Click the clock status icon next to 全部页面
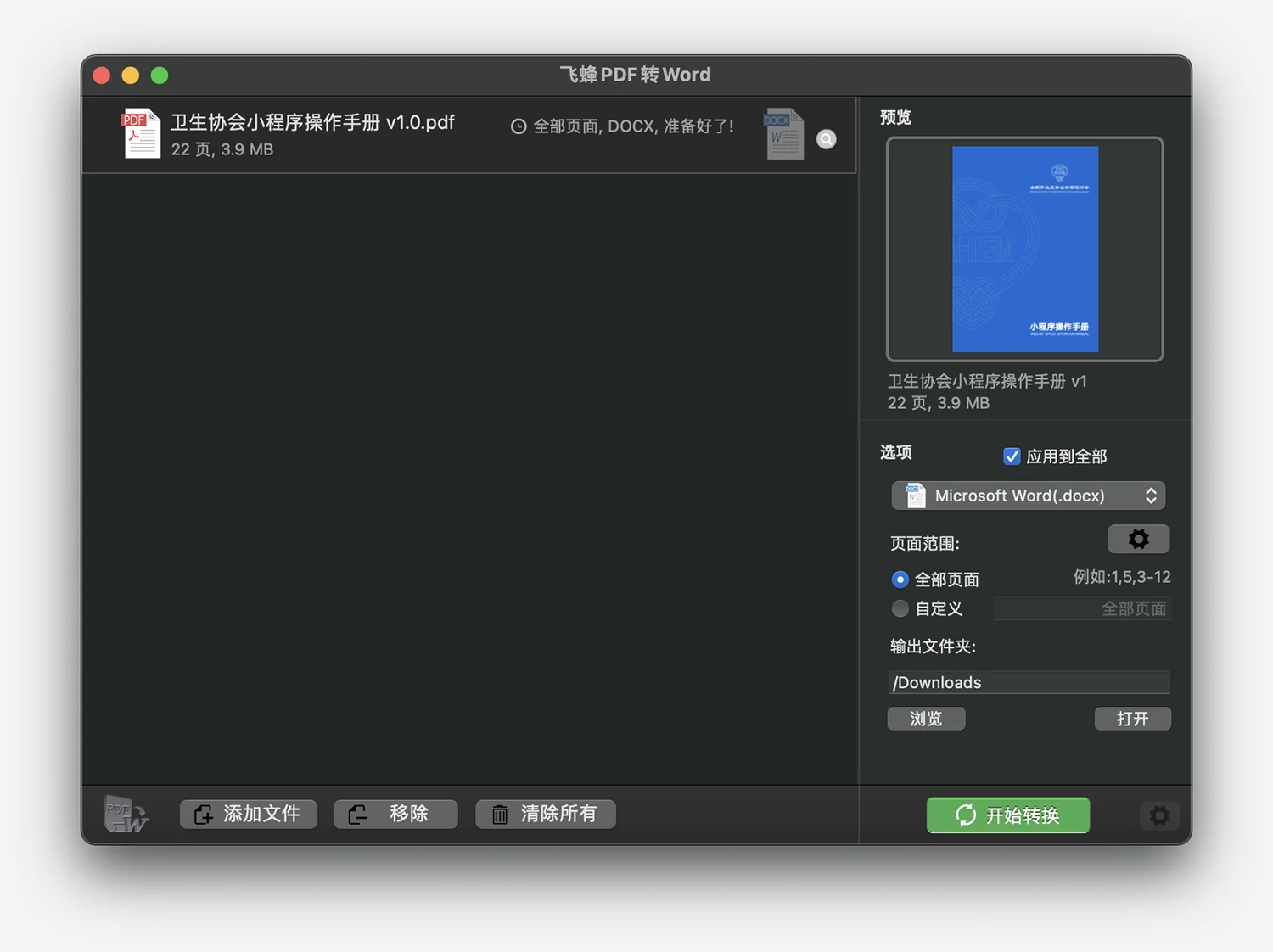Image resolution: width=1273 pixels, height=952 pixels. pos(519,126)
